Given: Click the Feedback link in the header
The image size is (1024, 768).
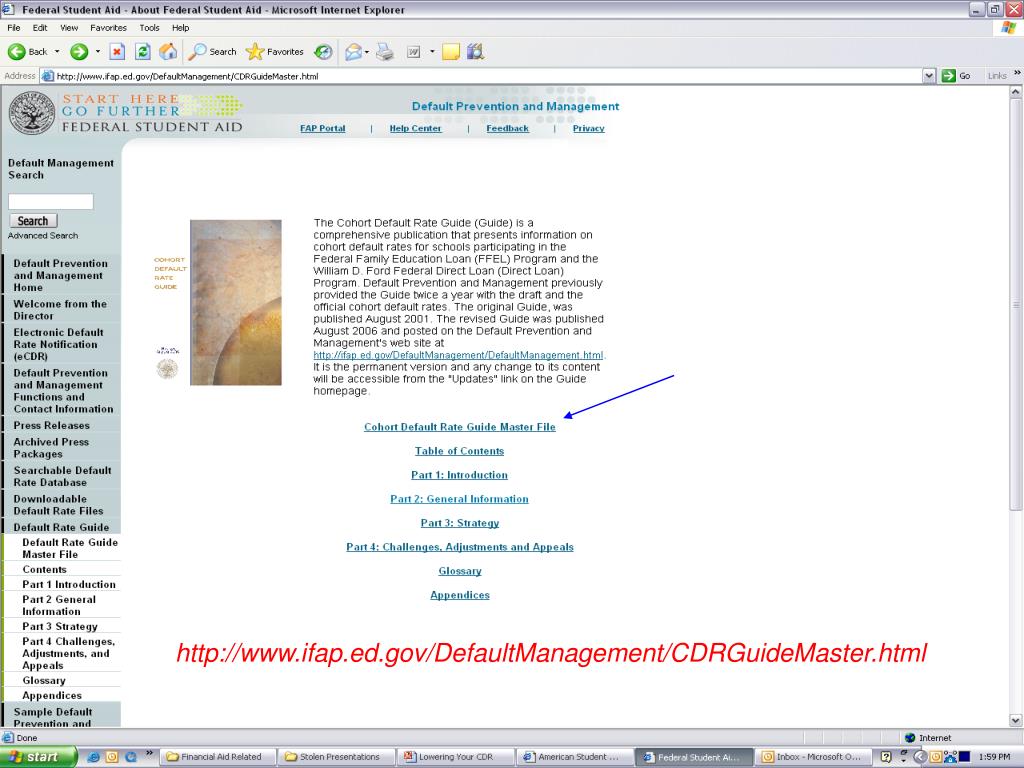Looking at the screenshot, I should (507, 129).
